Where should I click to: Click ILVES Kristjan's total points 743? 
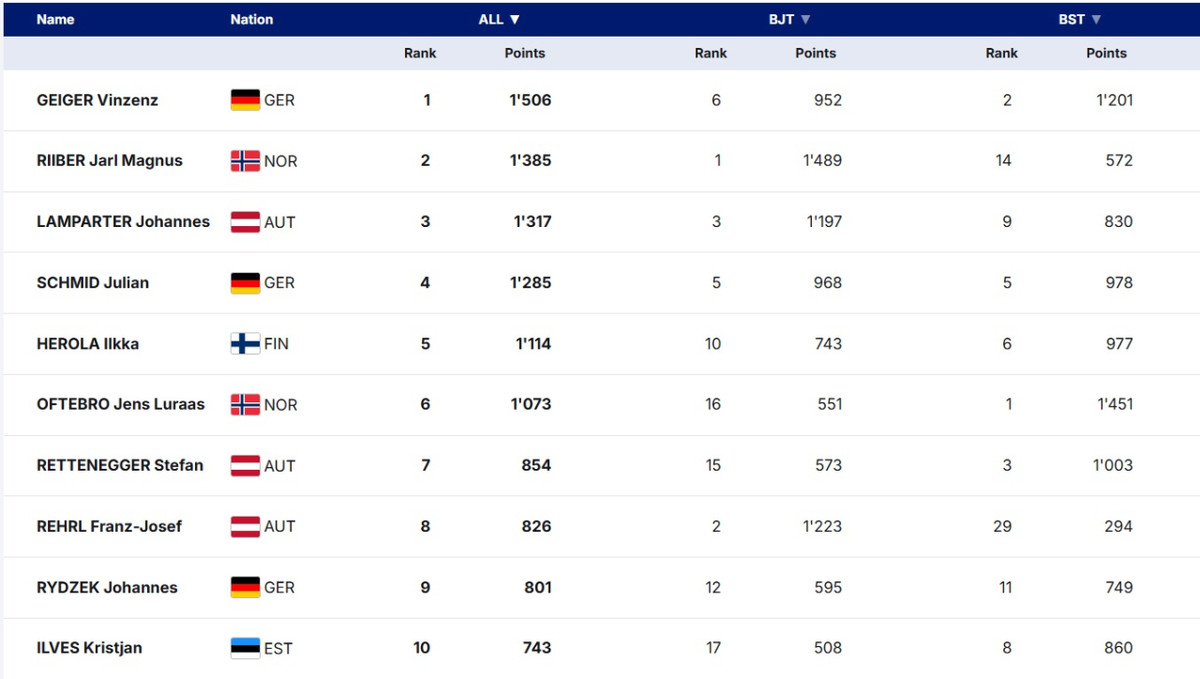tap(537, 648)
